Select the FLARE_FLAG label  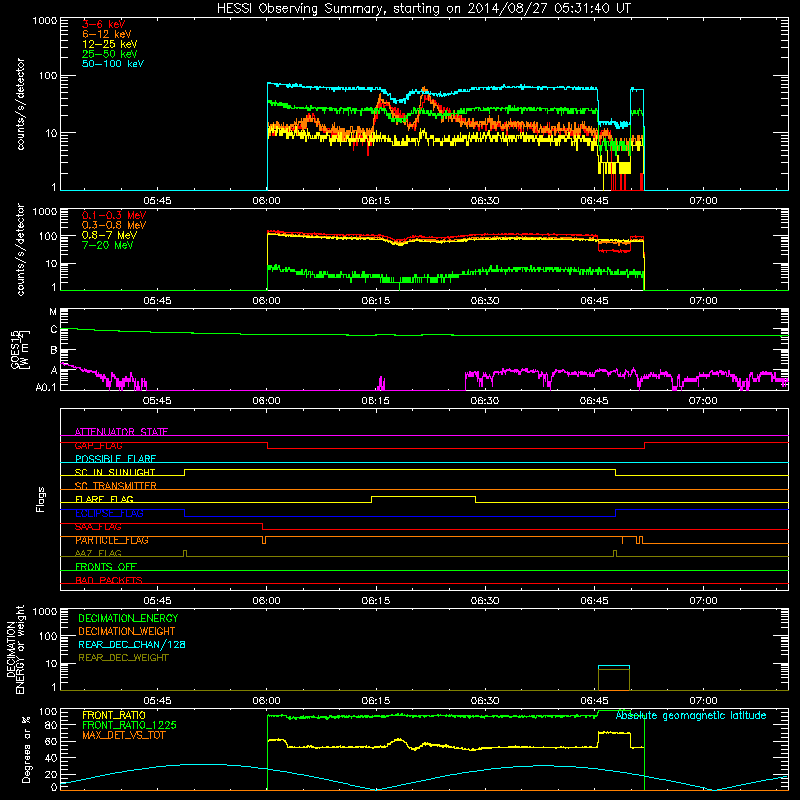tap(104, 499)
